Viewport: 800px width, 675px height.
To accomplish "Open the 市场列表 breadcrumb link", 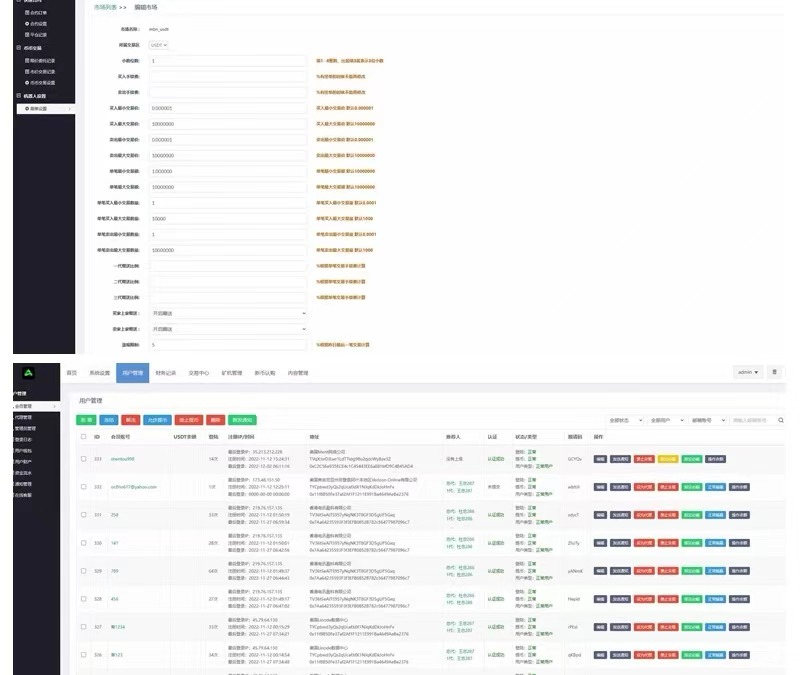I will point(105,7).
